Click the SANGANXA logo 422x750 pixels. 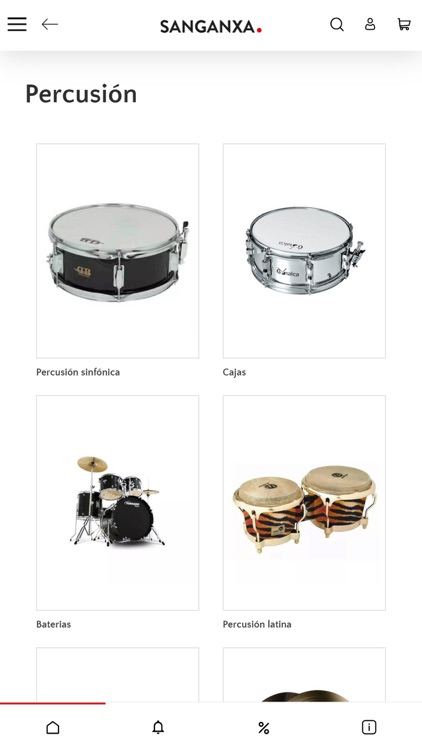(x=211, y=26)
